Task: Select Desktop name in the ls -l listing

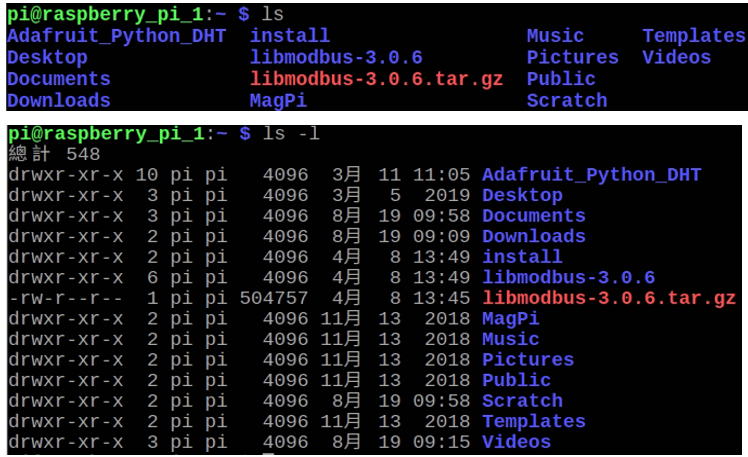Action: 522,196
